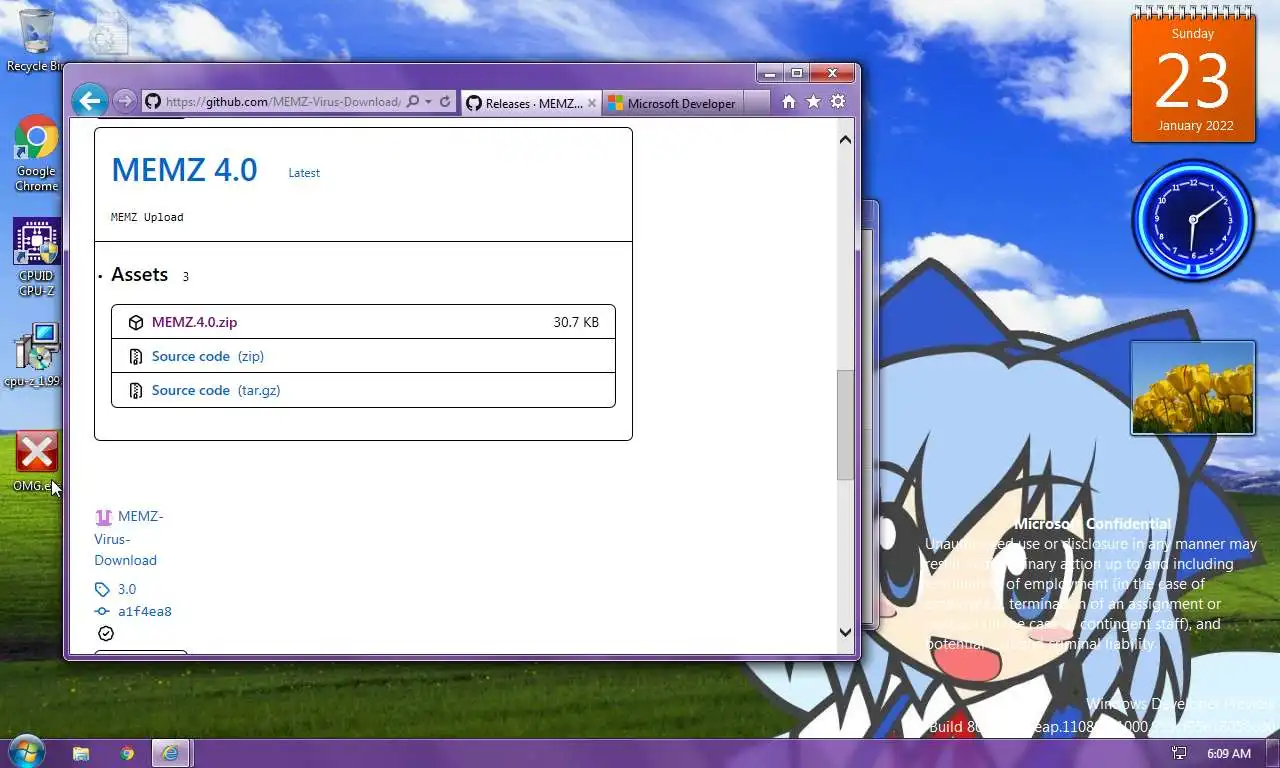Refresh the GitHub page

445,102
